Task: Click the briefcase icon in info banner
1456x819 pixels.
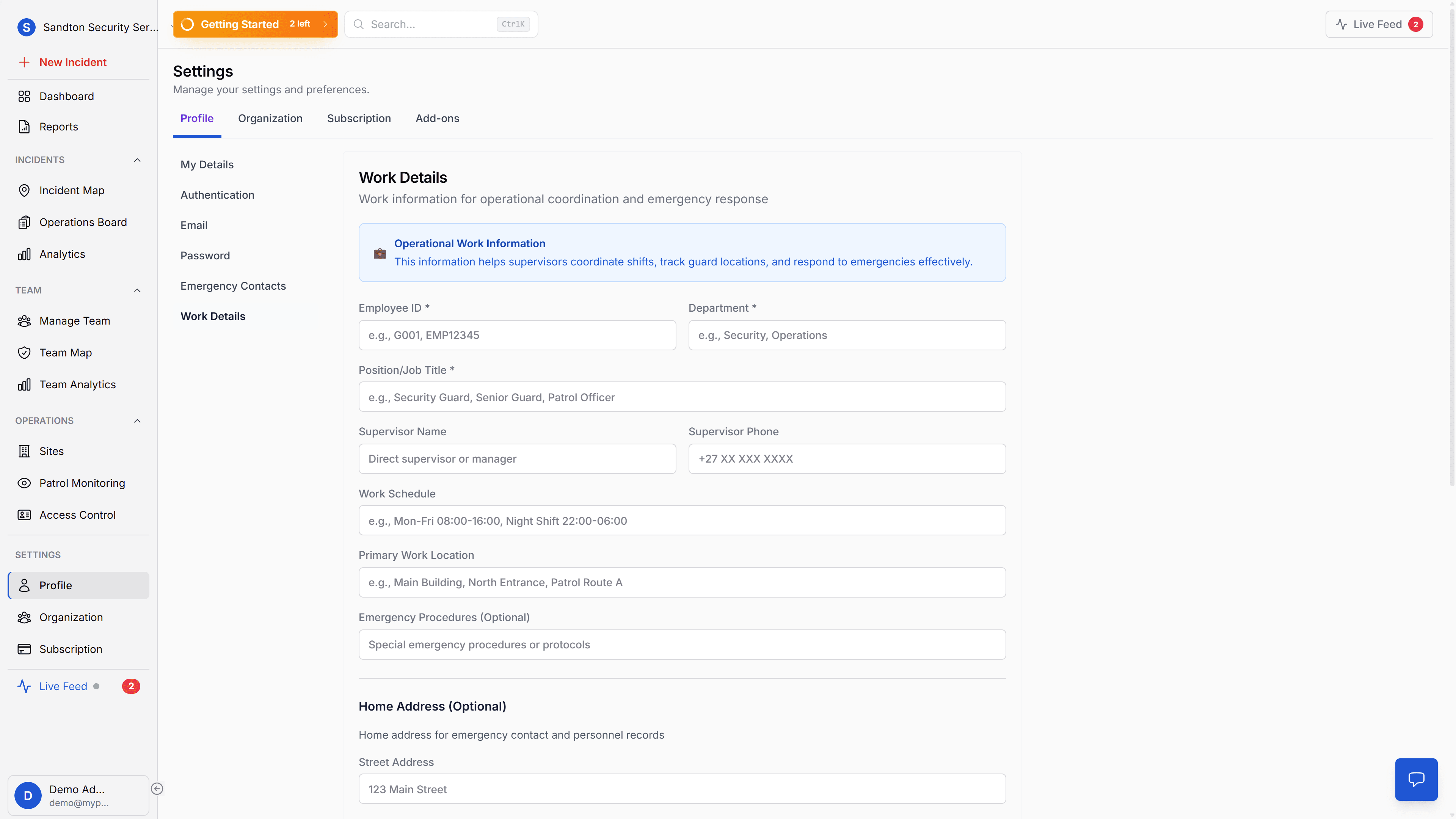Action: [380, 253]
